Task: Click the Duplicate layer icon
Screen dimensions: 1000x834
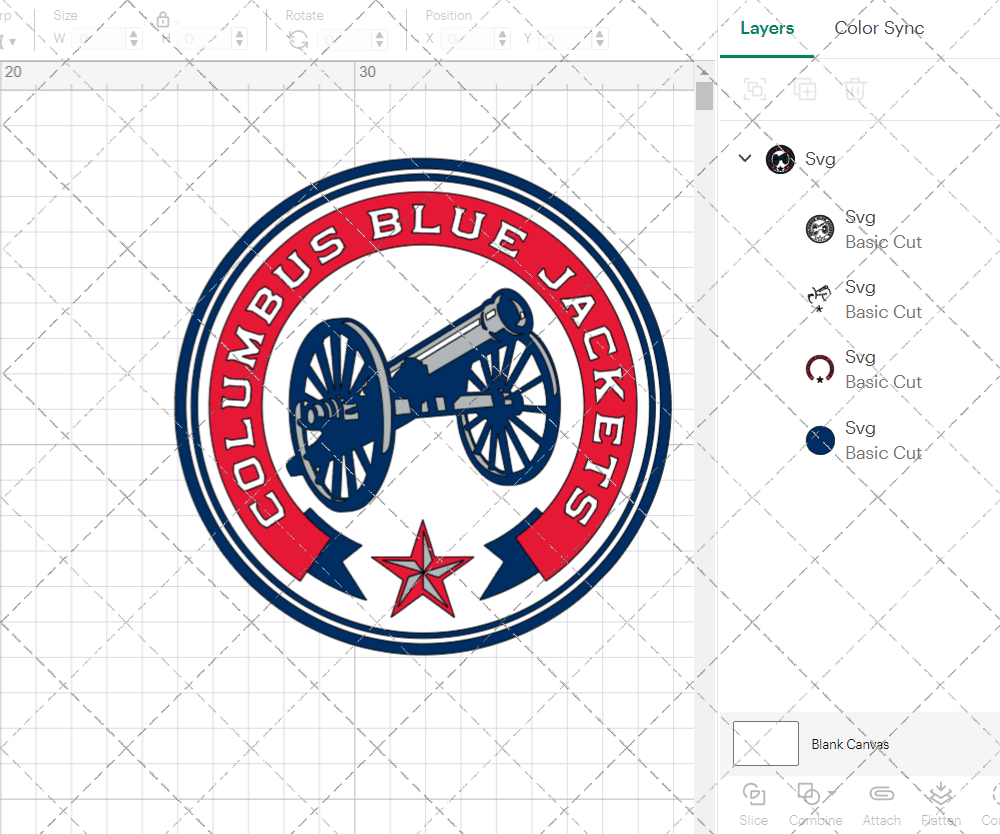Action: [805, 89]
